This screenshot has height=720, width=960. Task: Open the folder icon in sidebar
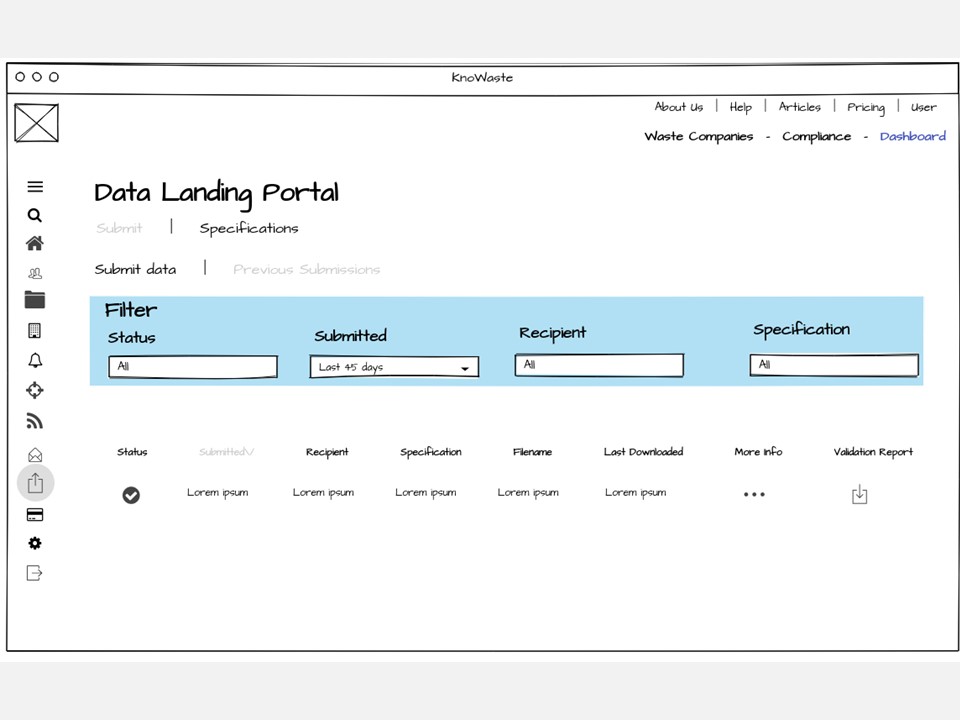coord(35,299)
